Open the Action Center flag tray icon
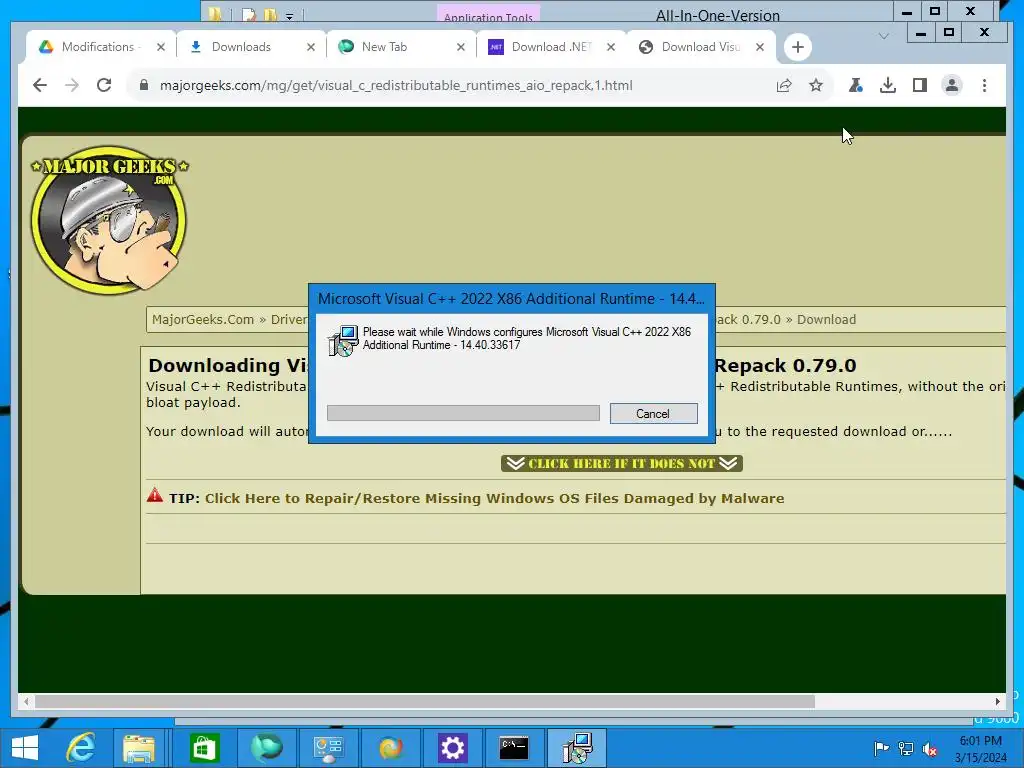This screenshot has width=1024, height=768. click(881, 748)
